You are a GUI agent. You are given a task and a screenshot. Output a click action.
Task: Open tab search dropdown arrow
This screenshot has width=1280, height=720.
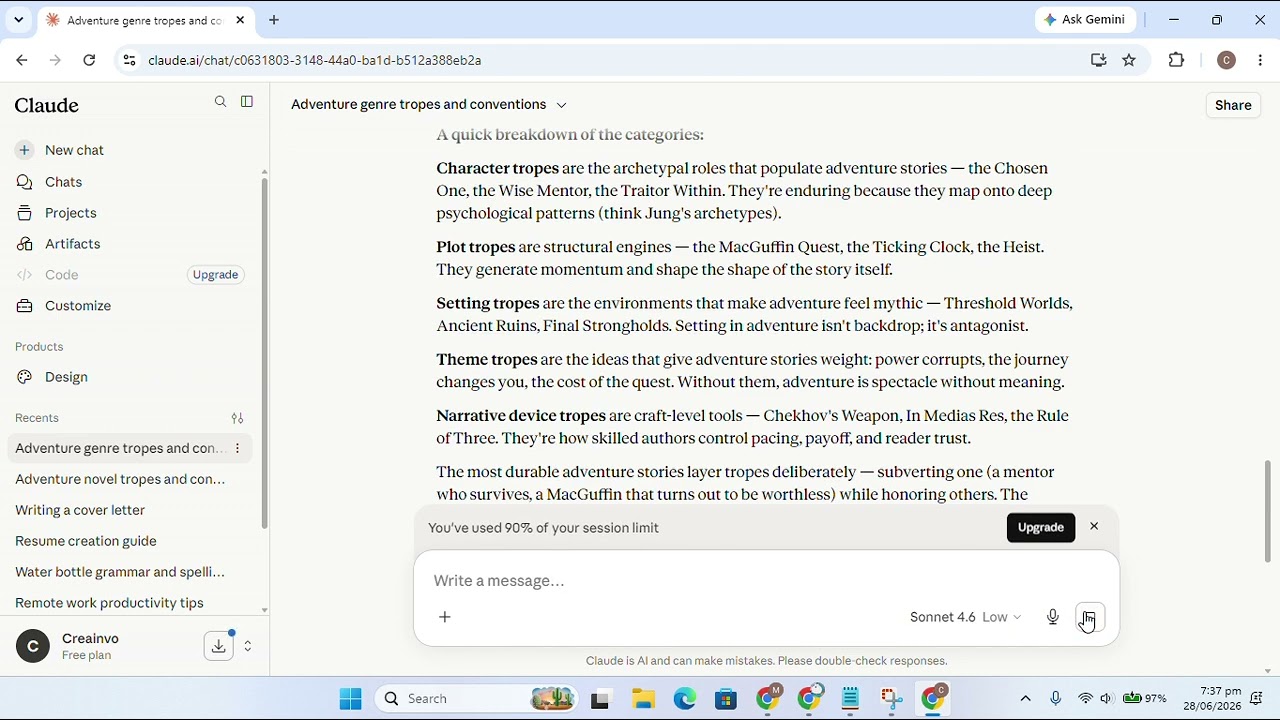[x=18, y=20]
